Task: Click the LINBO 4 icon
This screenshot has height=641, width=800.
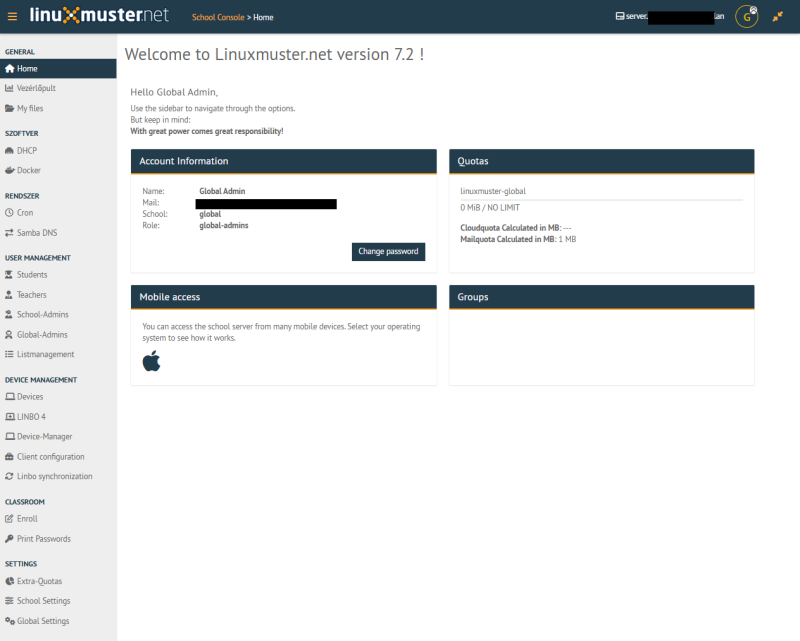Action: click(x=10, y=416)
